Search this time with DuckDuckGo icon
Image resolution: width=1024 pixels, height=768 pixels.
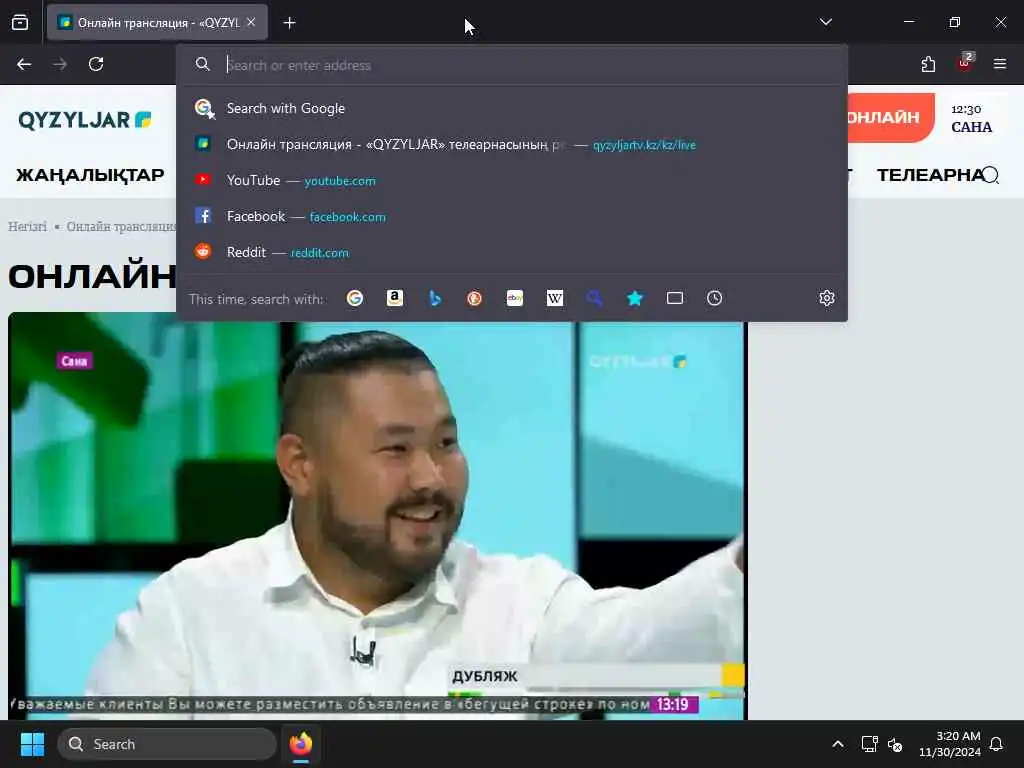pyautogui.click(x=475, y=298)
